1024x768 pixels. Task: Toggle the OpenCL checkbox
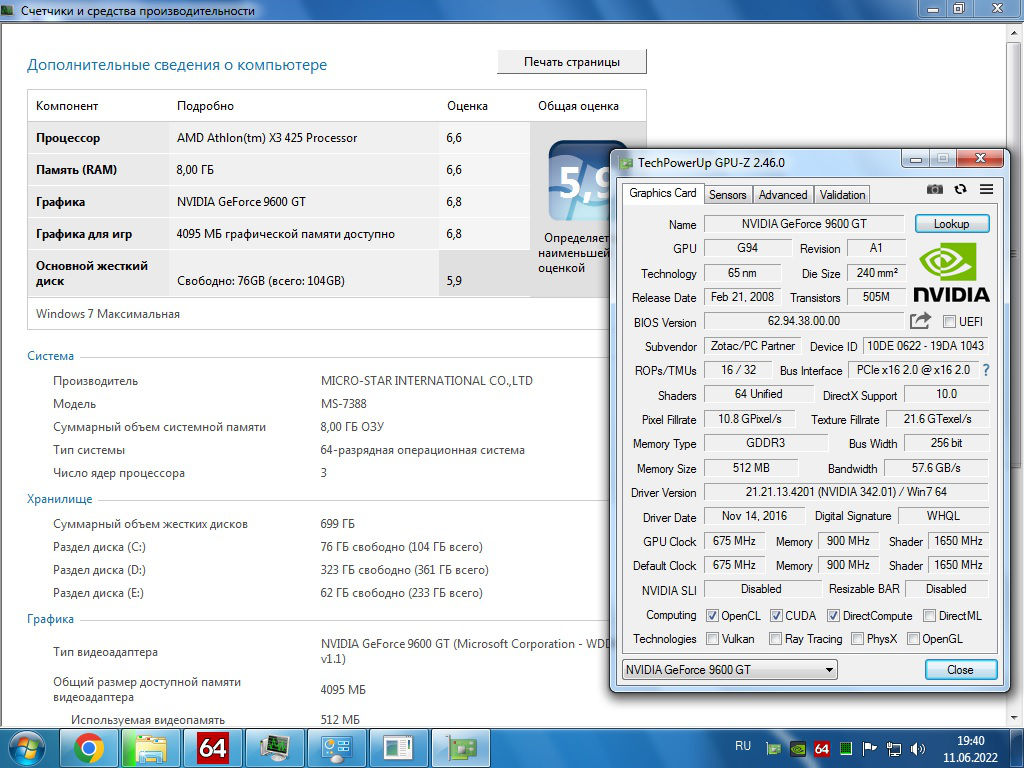712,616
